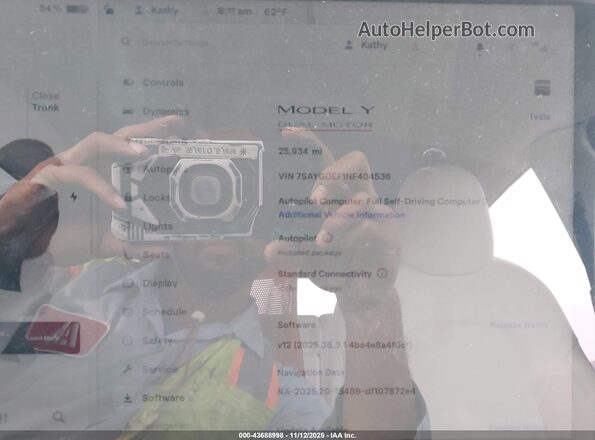Tap the 25,934 mi odometer reading
Viewport: 595px width, 440px height.
(300, 151)
